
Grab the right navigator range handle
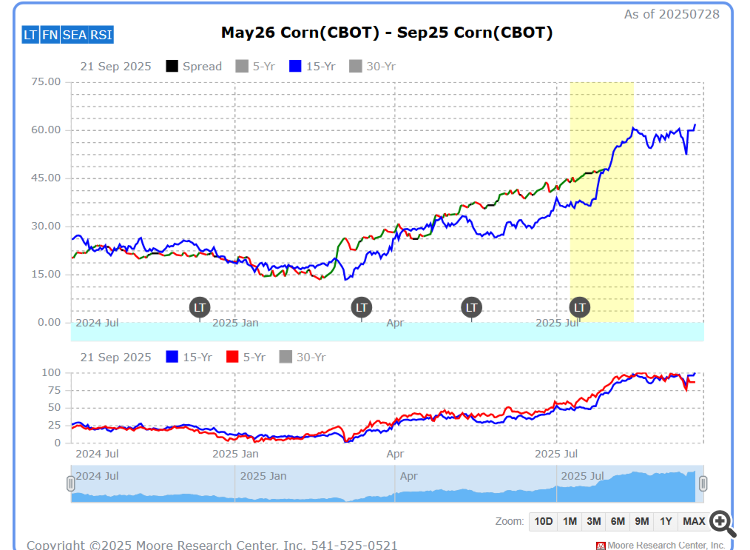tap(703, 484)
